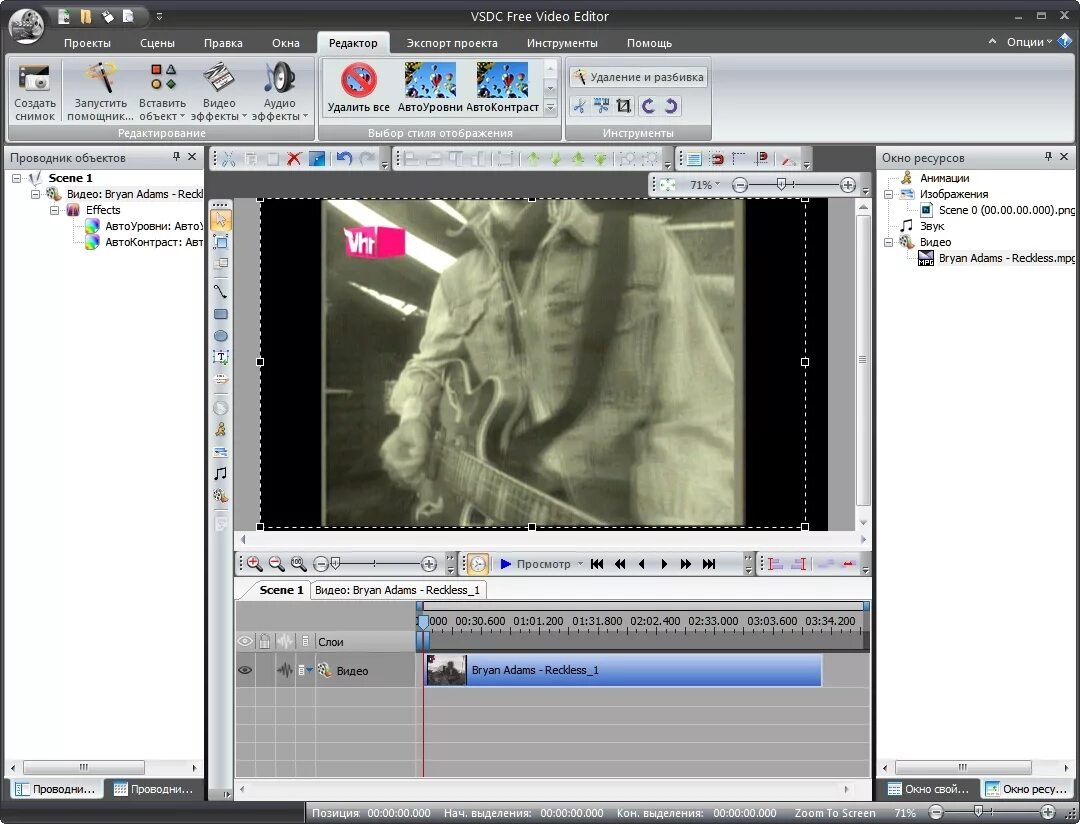1080x824 pixels.
Task: Toggle the clock time display icon
Action: (x=477, y=564)
